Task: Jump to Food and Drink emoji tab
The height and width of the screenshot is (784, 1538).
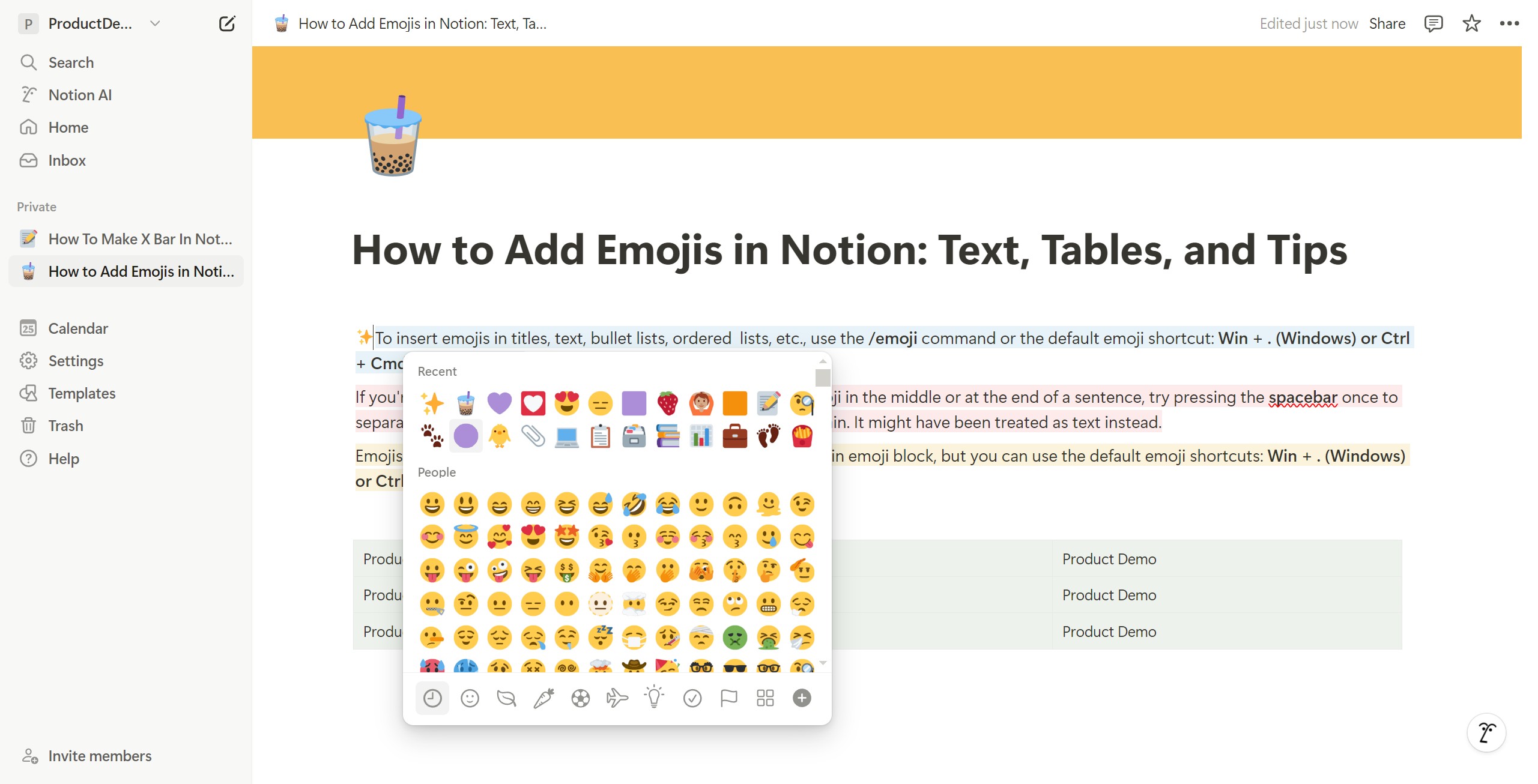Action: 543,698
